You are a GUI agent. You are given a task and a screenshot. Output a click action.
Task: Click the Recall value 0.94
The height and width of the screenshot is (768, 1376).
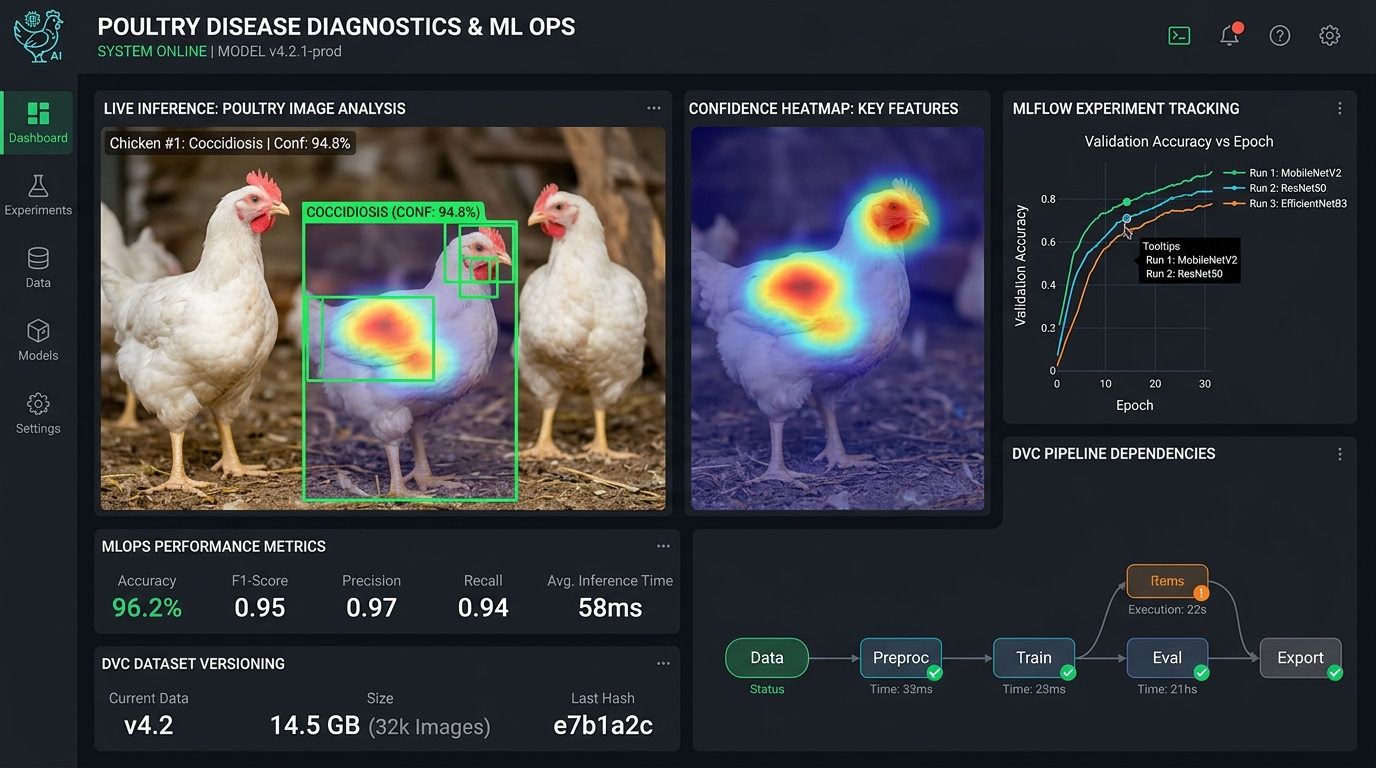[483, 607]
